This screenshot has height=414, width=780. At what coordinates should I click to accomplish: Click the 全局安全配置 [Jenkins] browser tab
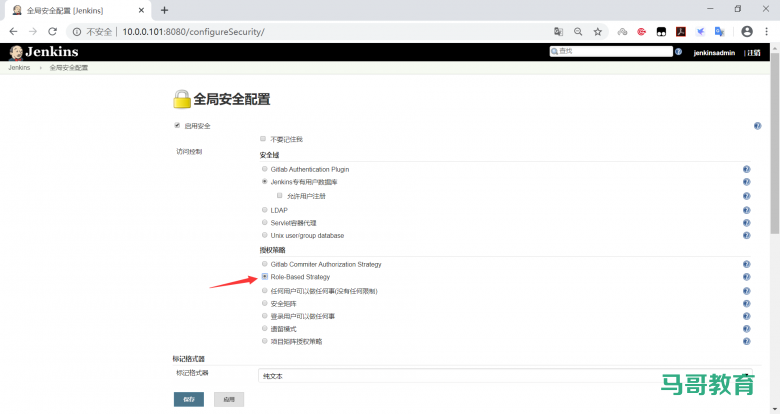(77, 10)
